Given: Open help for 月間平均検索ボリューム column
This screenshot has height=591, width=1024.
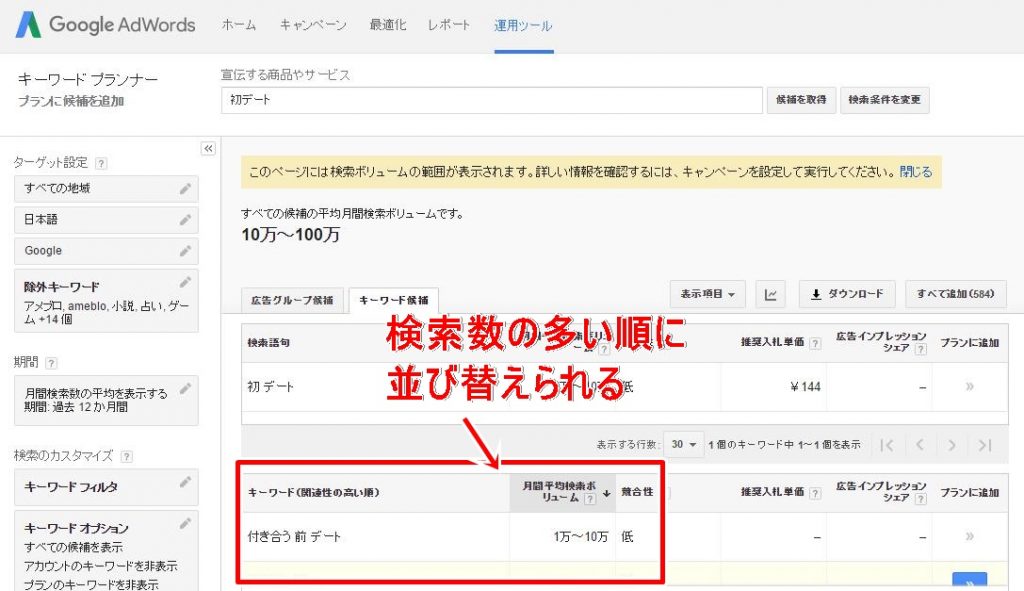Looking at the screenshot, I should pos(590,499).
